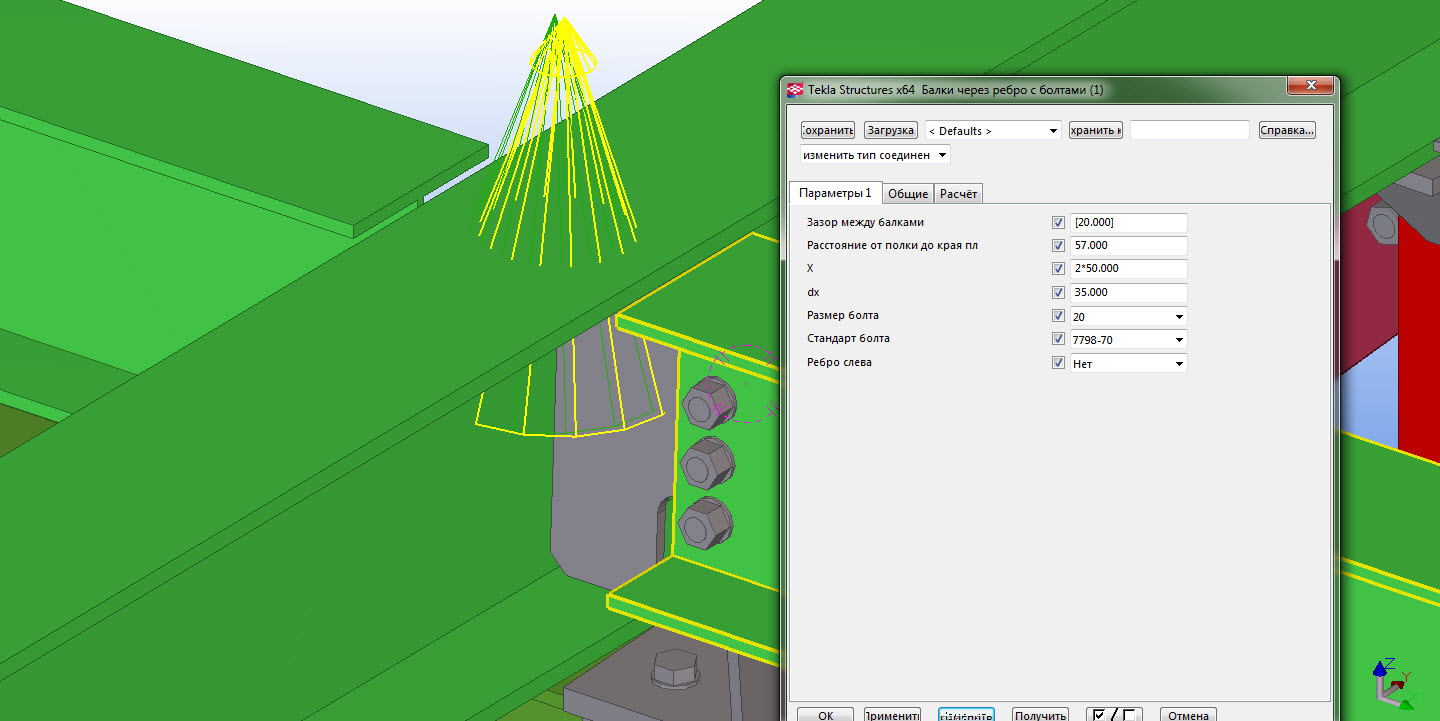Screen dimensions: 1440x721
Task: Toggle the checkbox beside the dx field
Action: tap(1058, 293)
